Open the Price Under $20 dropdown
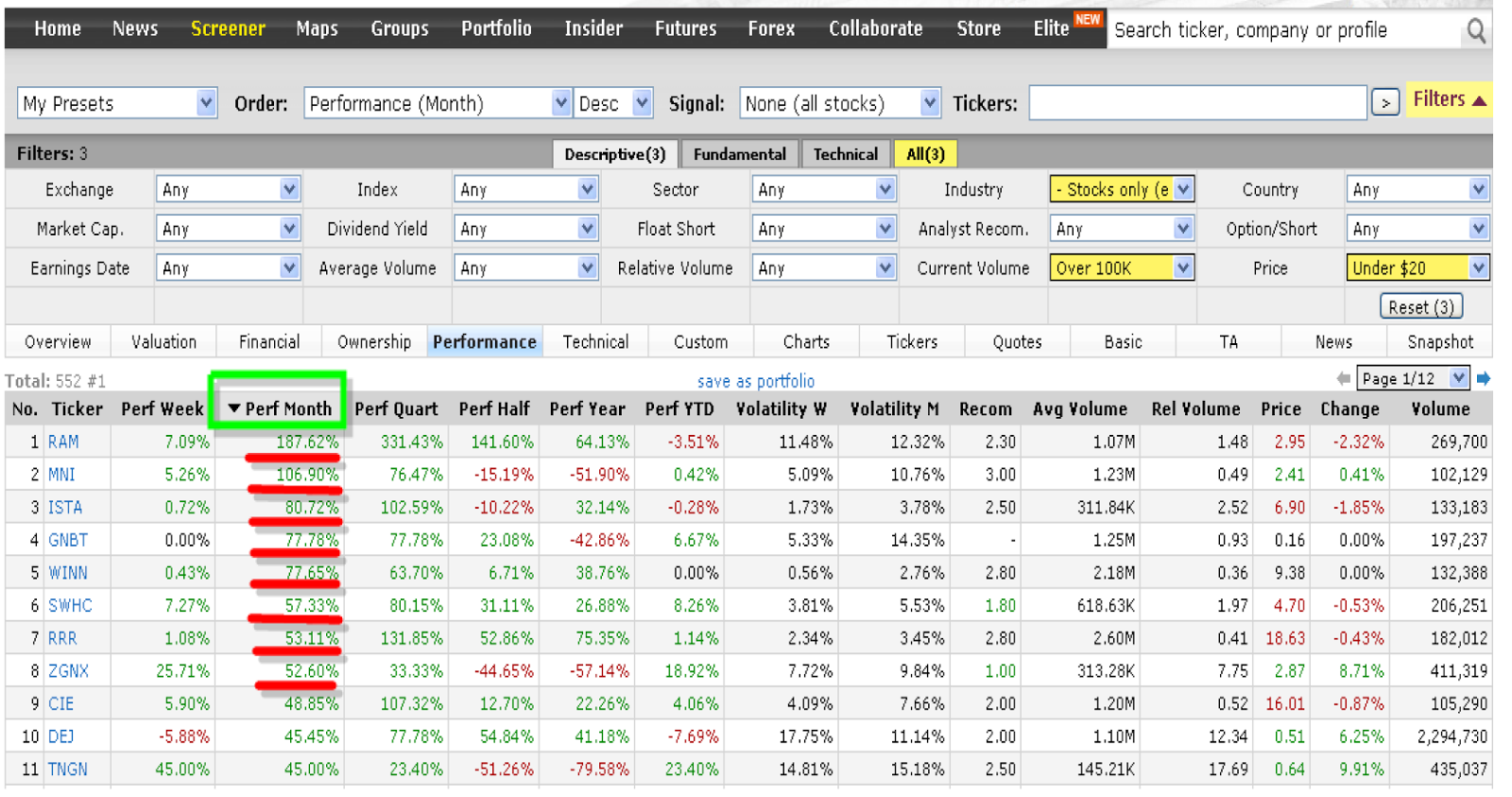The image size is (1512, 797). (x=1418, y=269)
